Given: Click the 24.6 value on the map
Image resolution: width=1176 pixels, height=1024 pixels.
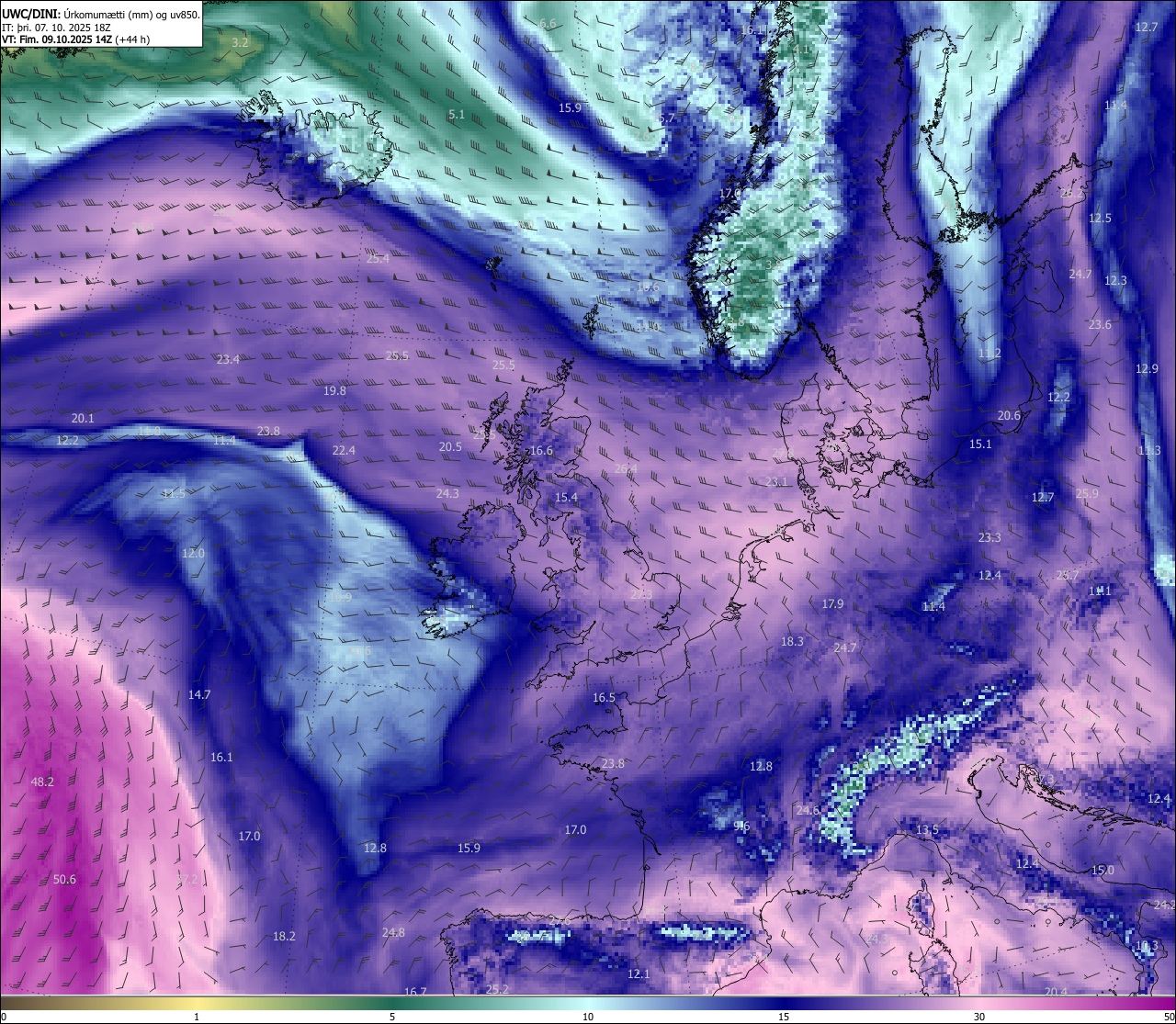Looking at the screenshot, I should (x=808, y=811).
